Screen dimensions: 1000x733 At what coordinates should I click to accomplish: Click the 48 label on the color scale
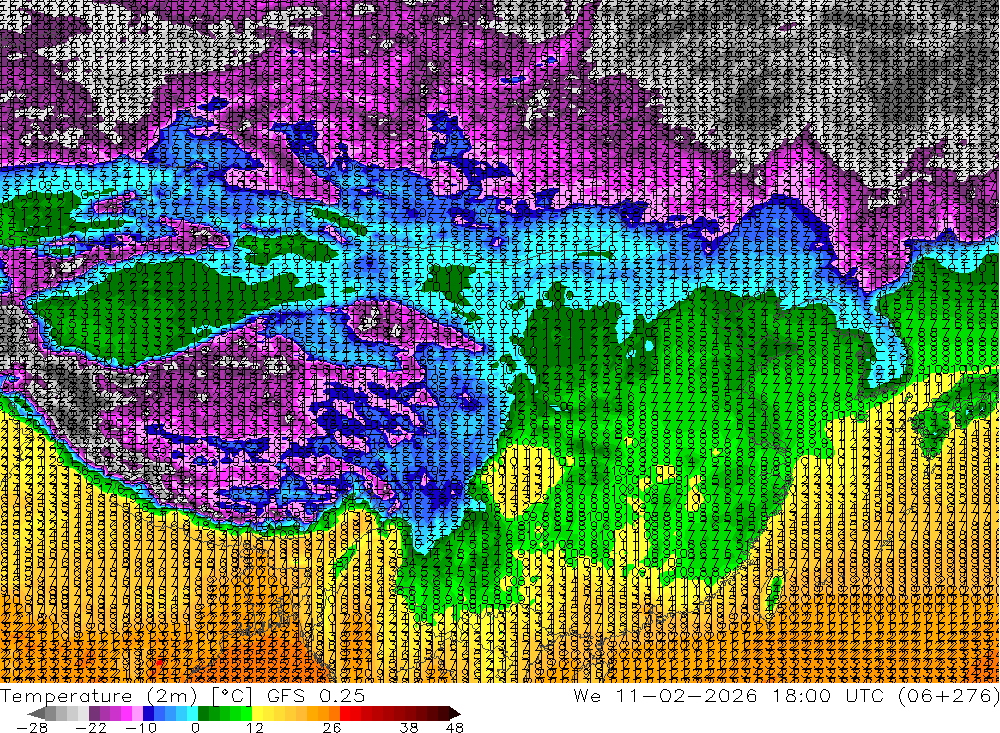click(455, 727)
